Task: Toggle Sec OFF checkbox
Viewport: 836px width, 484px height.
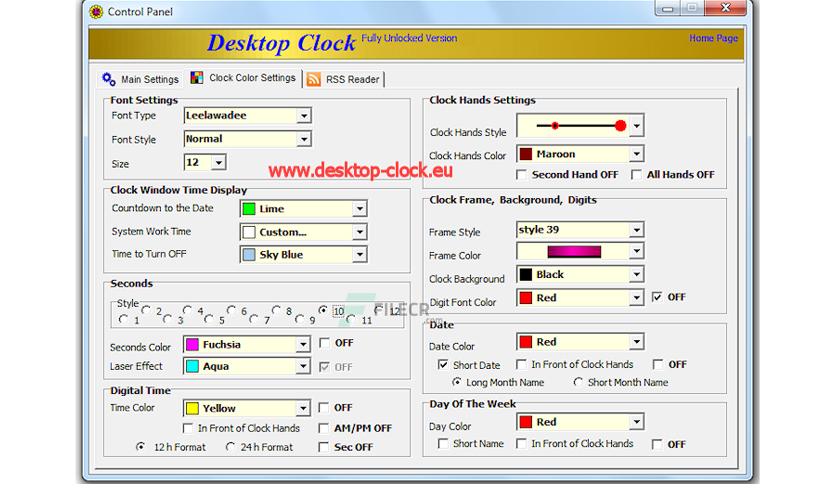Action: 324,447
